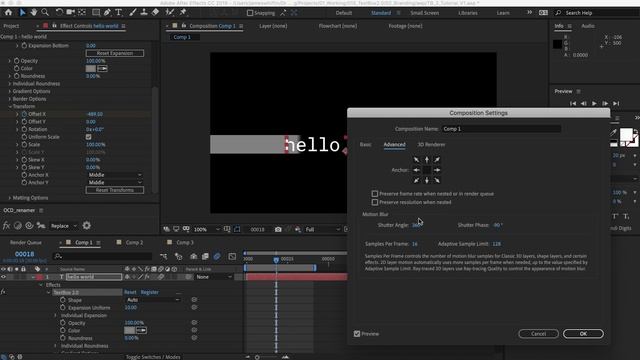Select the Clone Stamp tool
The width and height of the screenshot is (640, 360).
click(144, 13)
